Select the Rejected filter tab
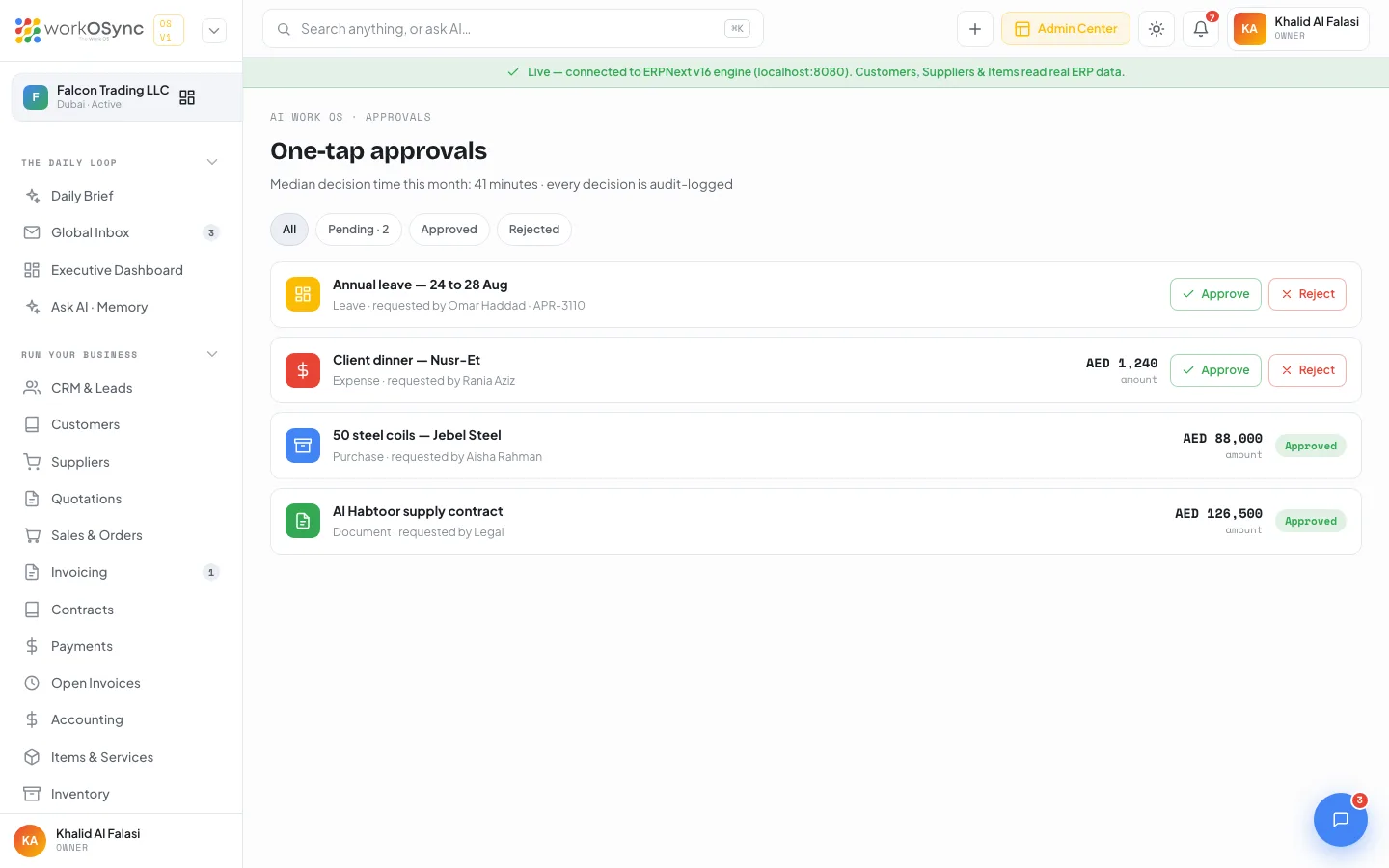Viewport: 1389px width, 868px height. 534,230
